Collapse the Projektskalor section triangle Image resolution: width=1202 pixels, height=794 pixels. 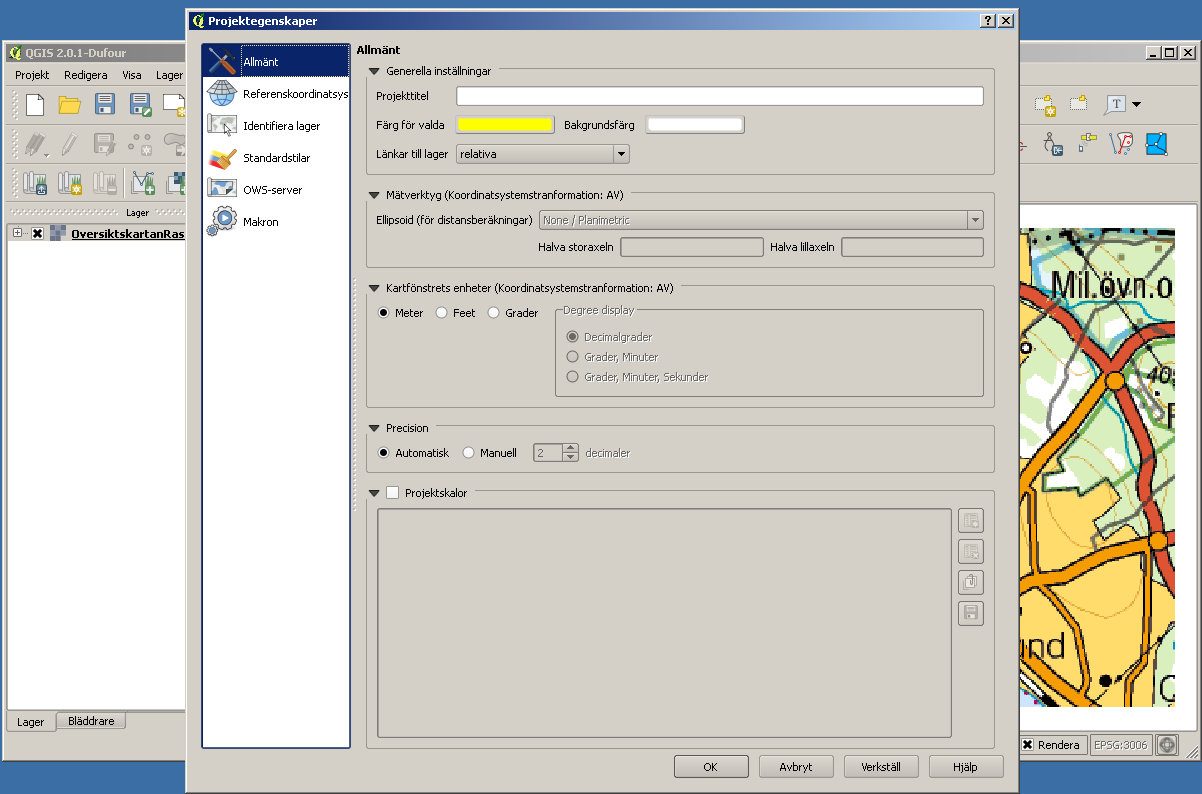[x=375, y=493]
